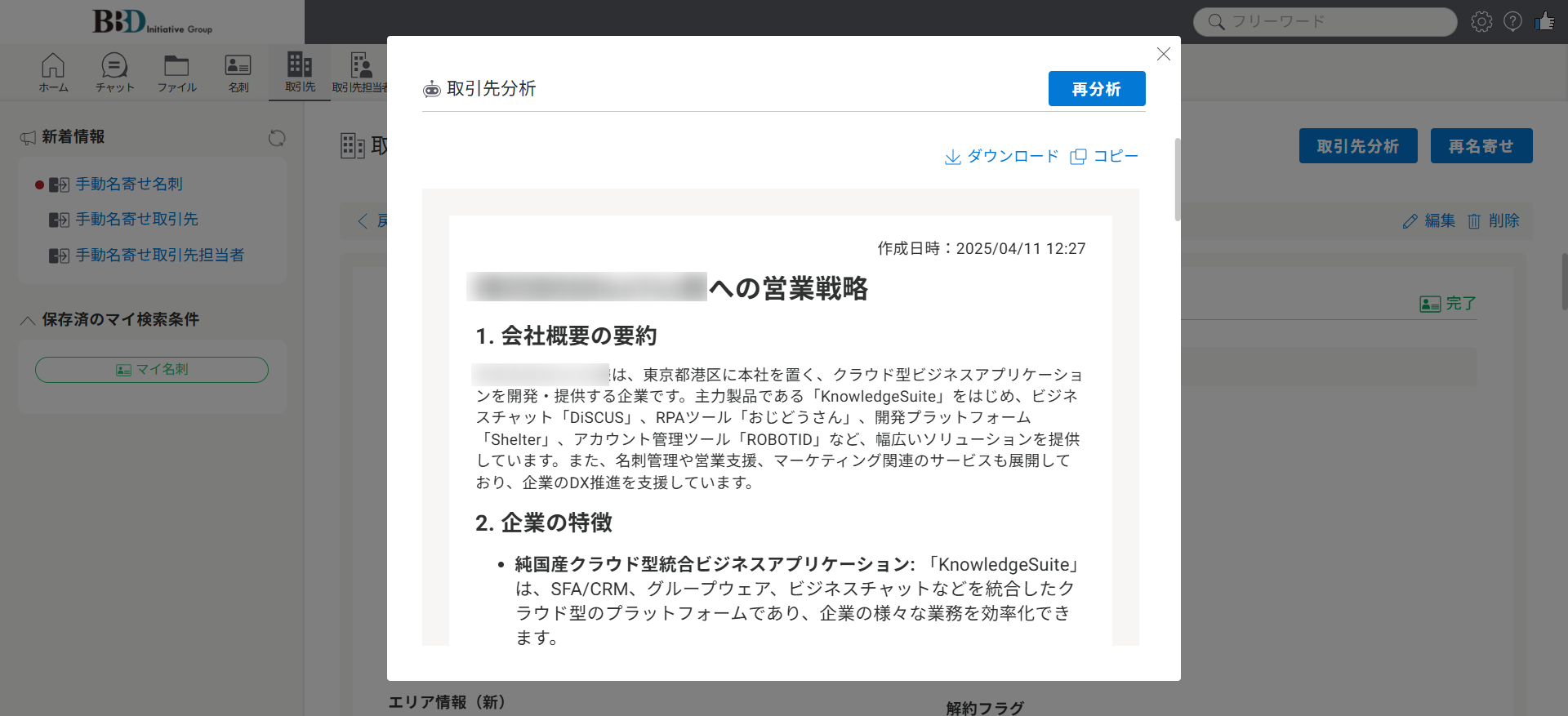Viewport: 1568px width, 716px height.
Task: Open the ホーム home icon
Action: pos(53,73)
